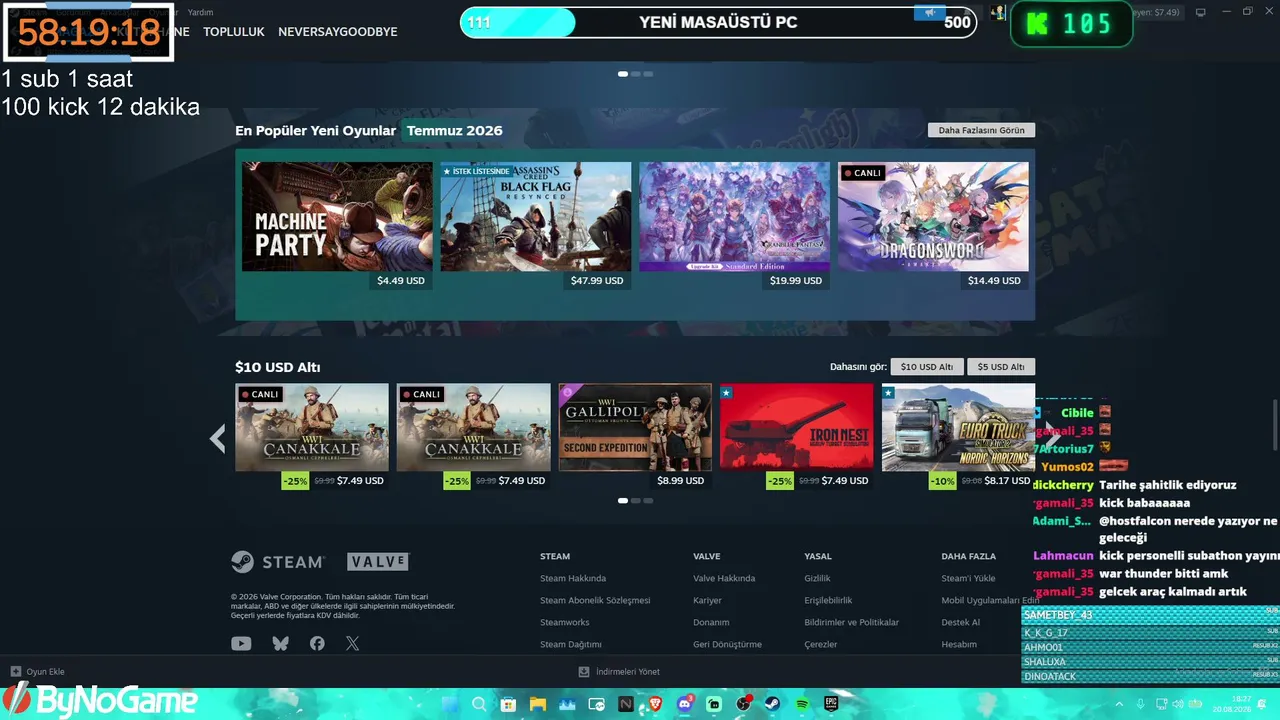Open the OBS Studio taskbar icon
The image size is (1280, 720).
[743, 704]
